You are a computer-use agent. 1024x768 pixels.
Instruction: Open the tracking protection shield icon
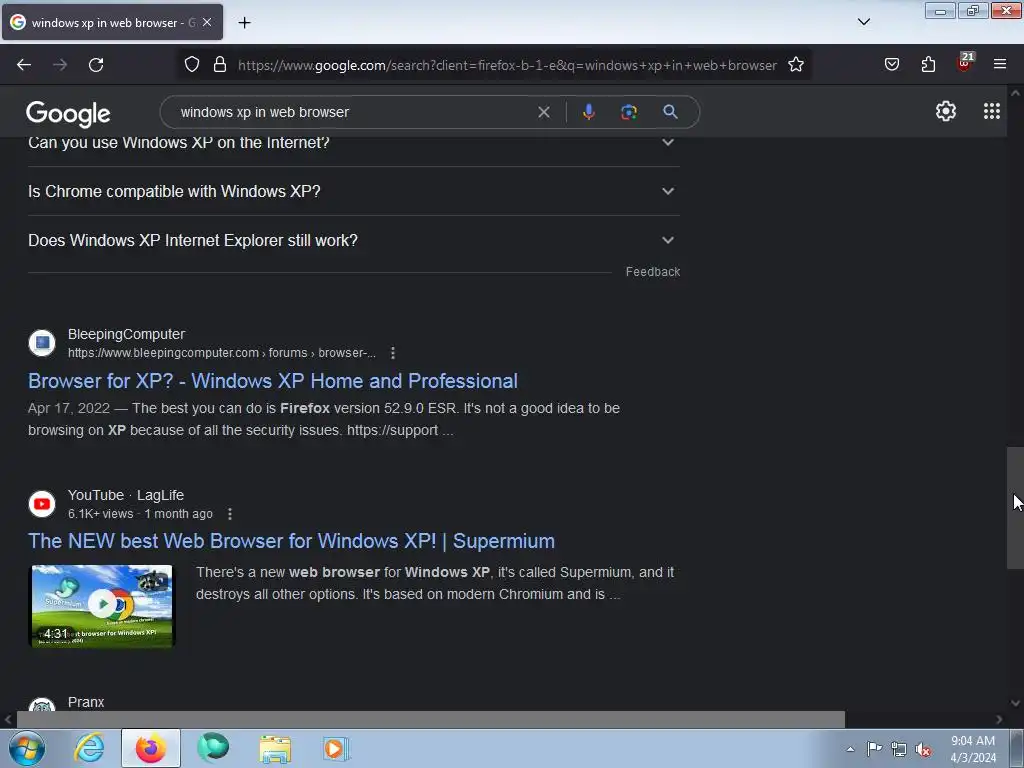point(191,65)
